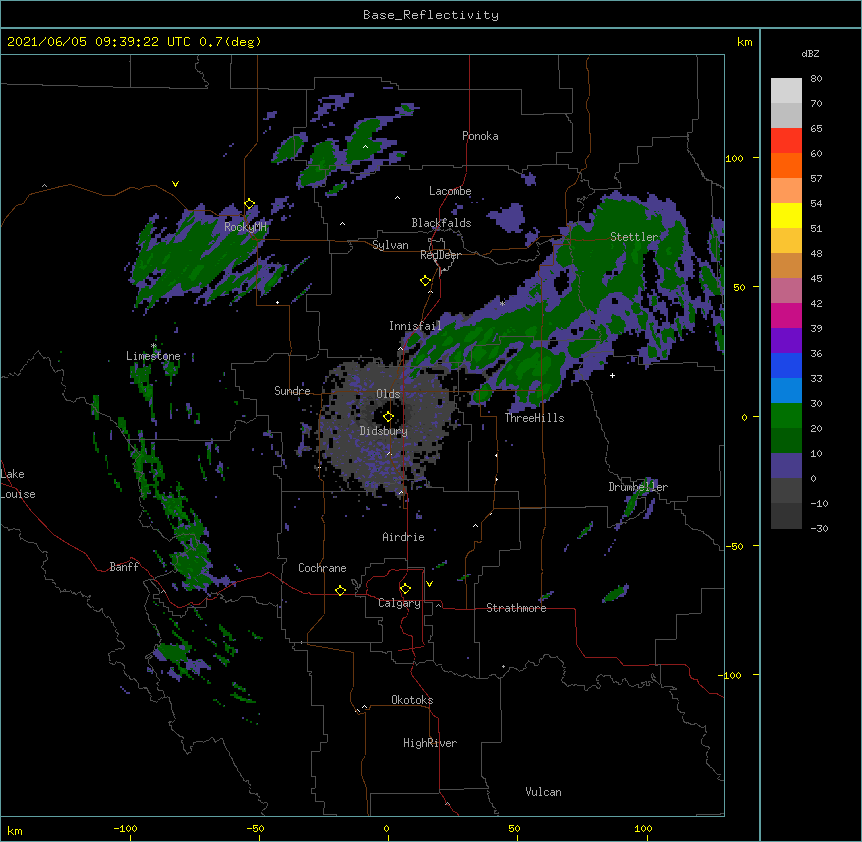Select the ThreeHills label

(x=534, y=418)
